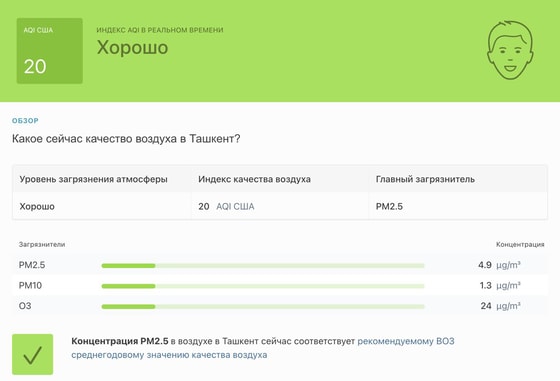Screen dimensions: 560x381
Task: Click the AQI США label in table
Action: [x=235, y=206]
